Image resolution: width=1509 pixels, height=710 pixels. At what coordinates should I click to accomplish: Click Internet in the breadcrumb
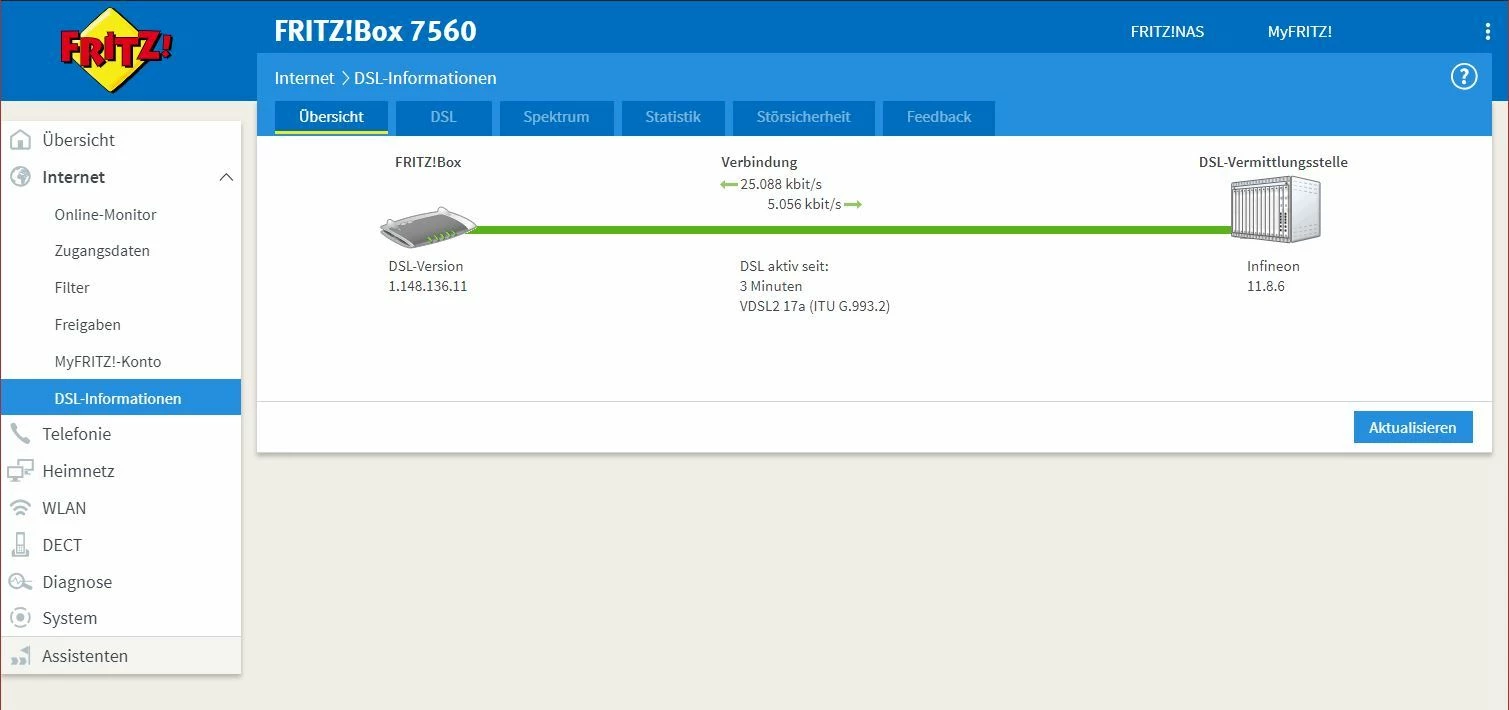coord(304,78)
